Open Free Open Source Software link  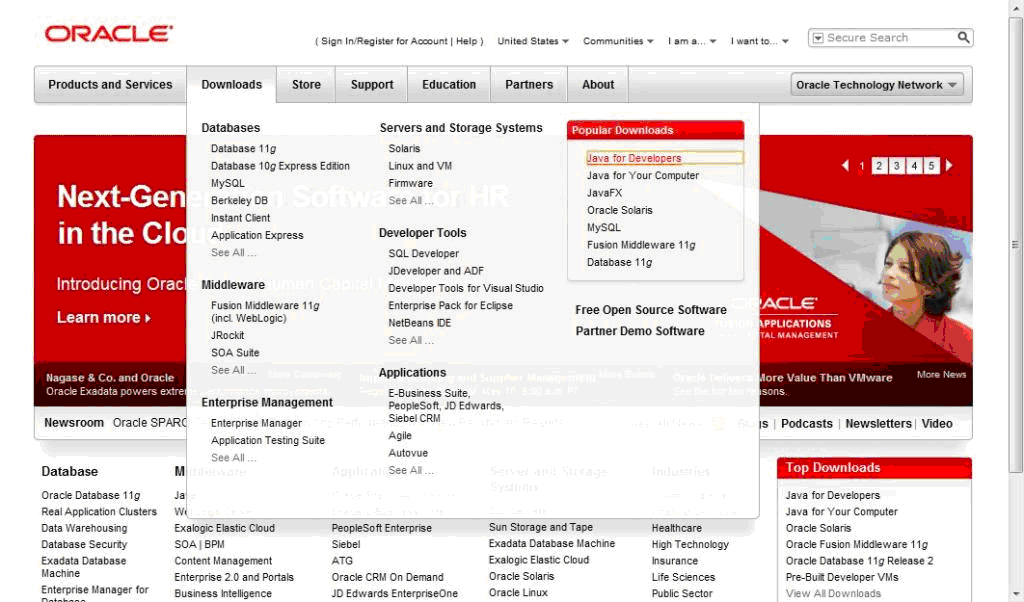click(x=650, y=310)
